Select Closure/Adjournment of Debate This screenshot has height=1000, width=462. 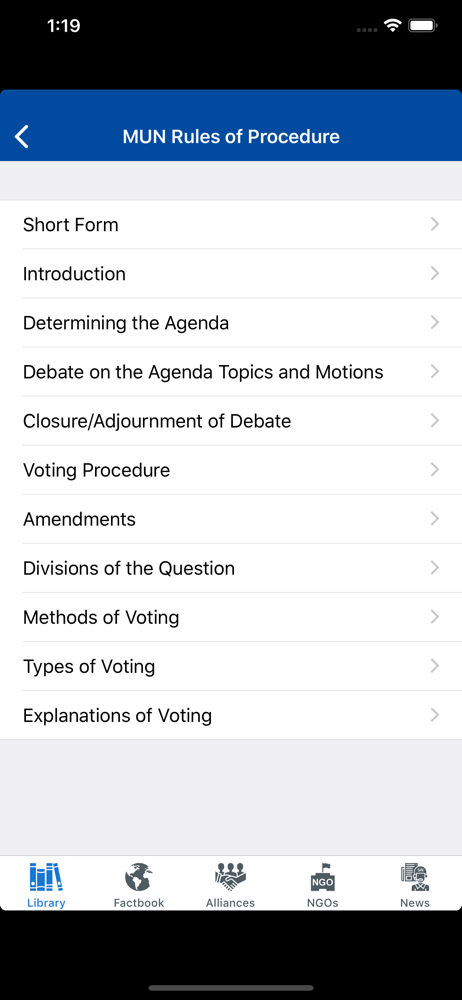(231, 421)
